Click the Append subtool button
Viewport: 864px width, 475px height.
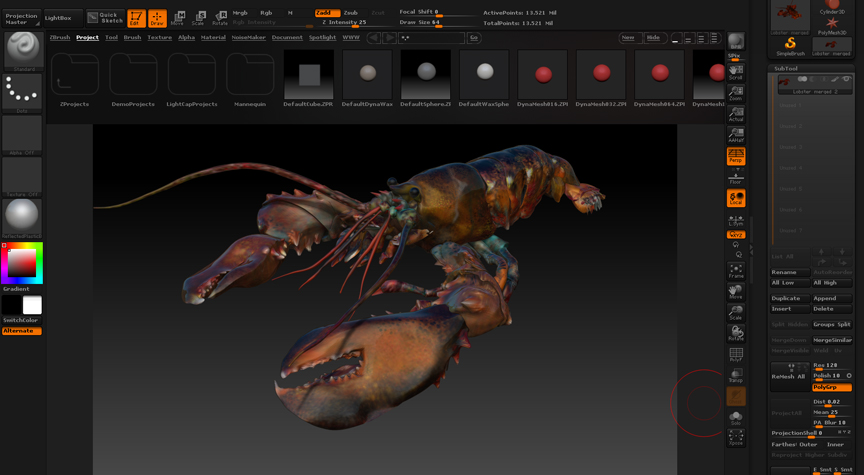pyautogui.click(x=831, y=298)
